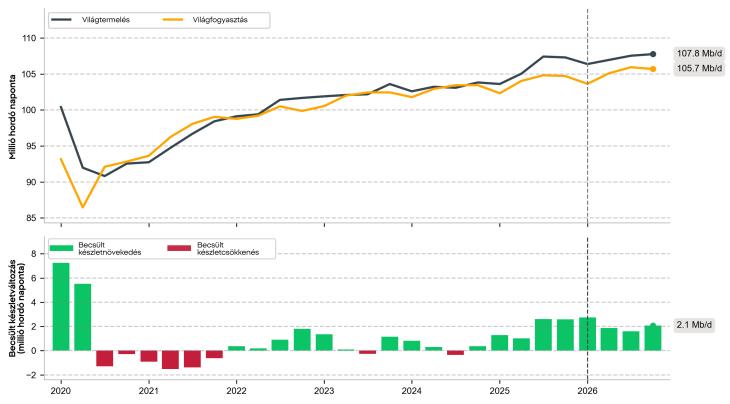Click the orange endpoint dot of consumption line
Screen dimensions: 730x404
click(653, 69)
